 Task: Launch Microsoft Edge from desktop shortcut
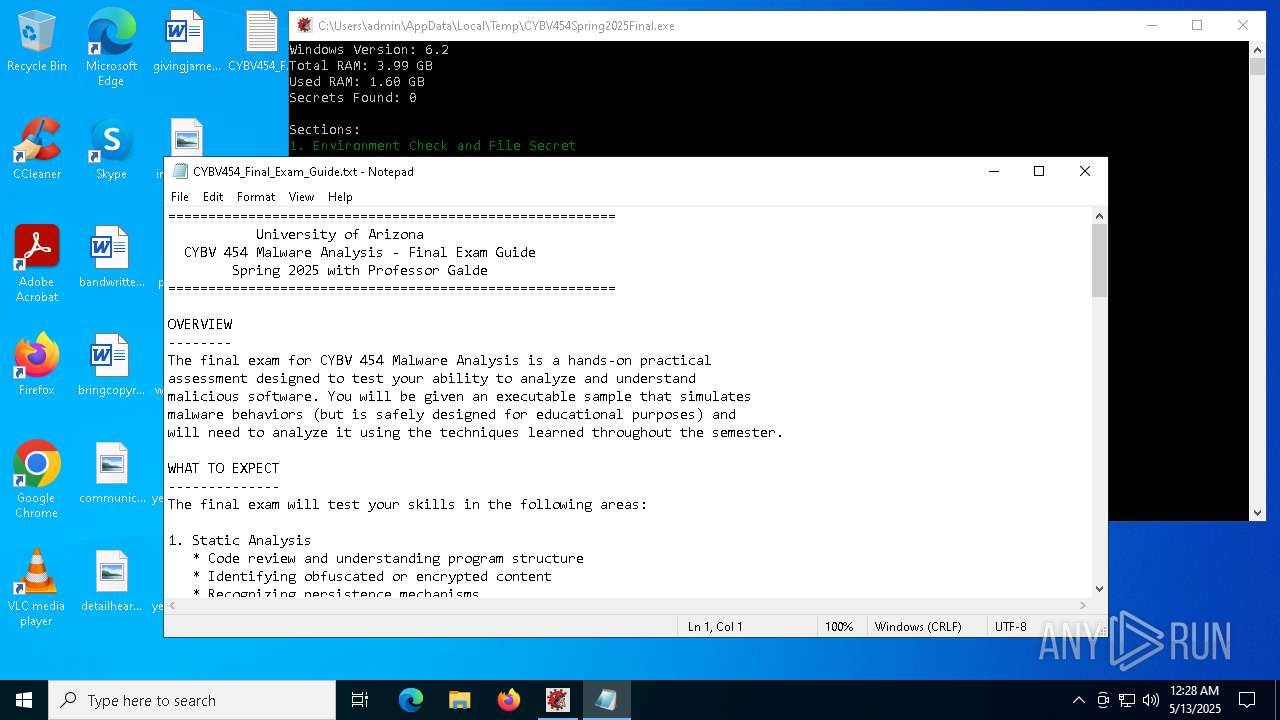click(111, 47)
